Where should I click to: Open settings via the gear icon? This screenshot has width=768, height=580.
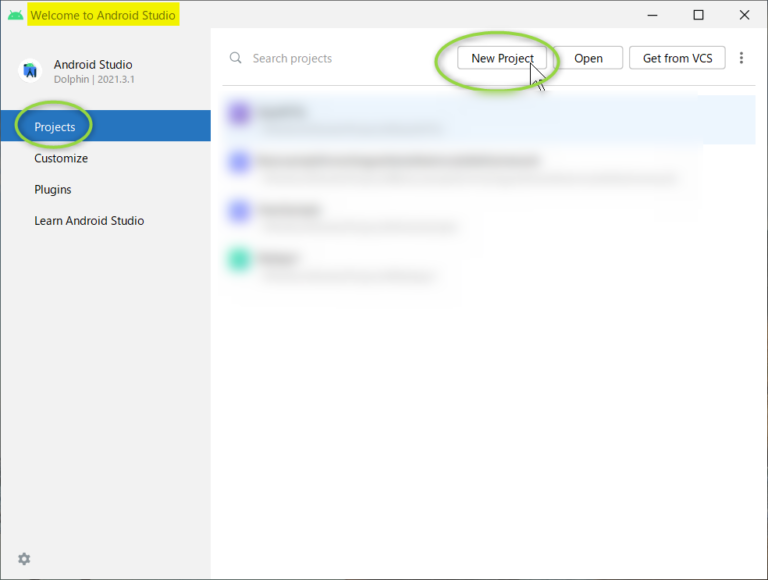24,559
